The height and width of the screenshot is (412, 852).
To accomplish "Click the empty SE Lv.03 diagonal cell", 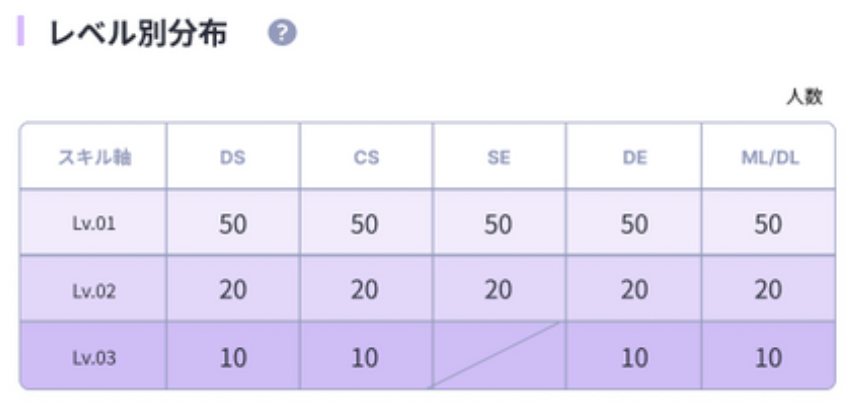I will (x=498, y=356).
